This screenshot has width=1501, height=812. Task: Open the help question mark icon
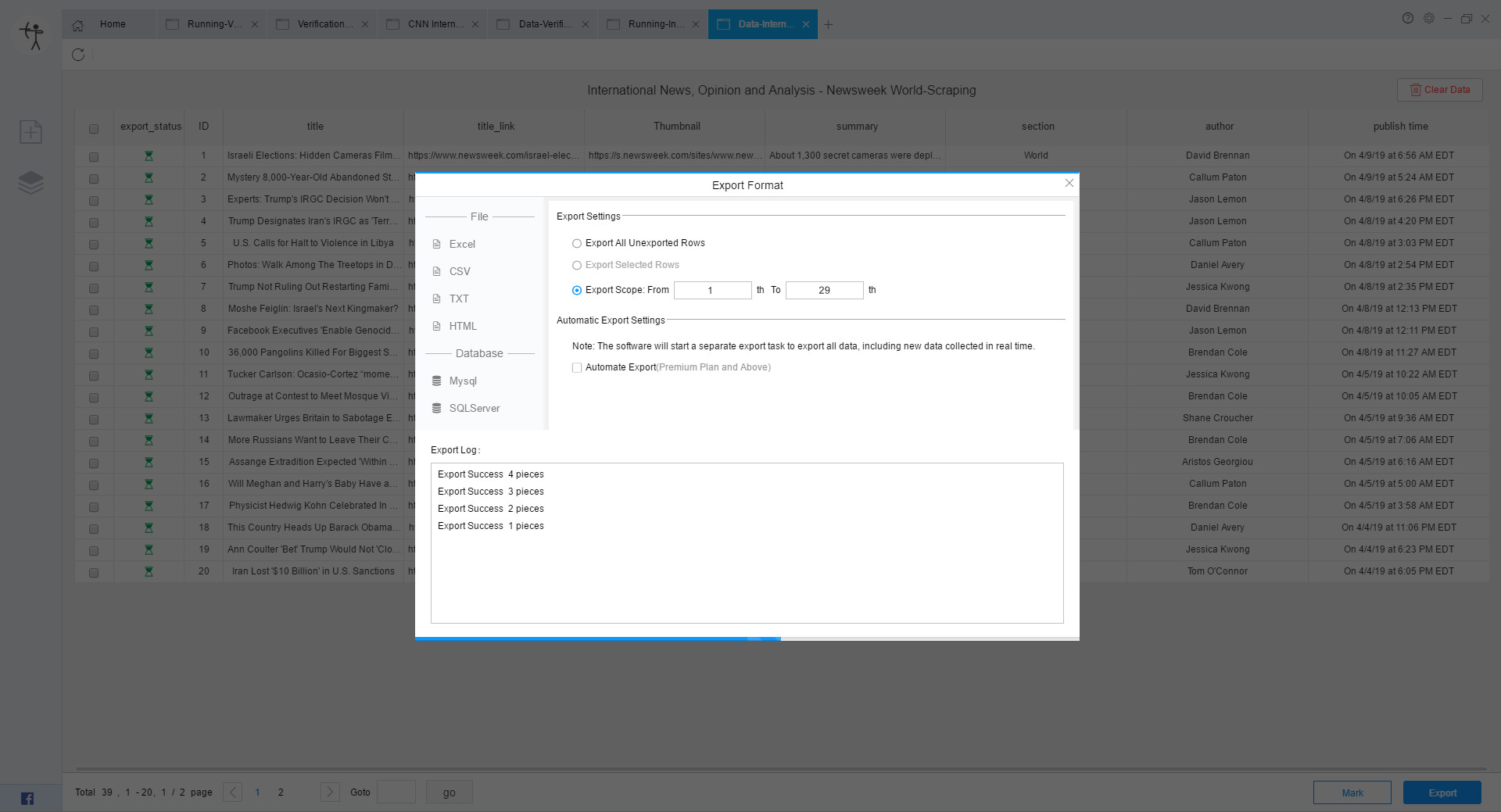(x=1408, y=18)
